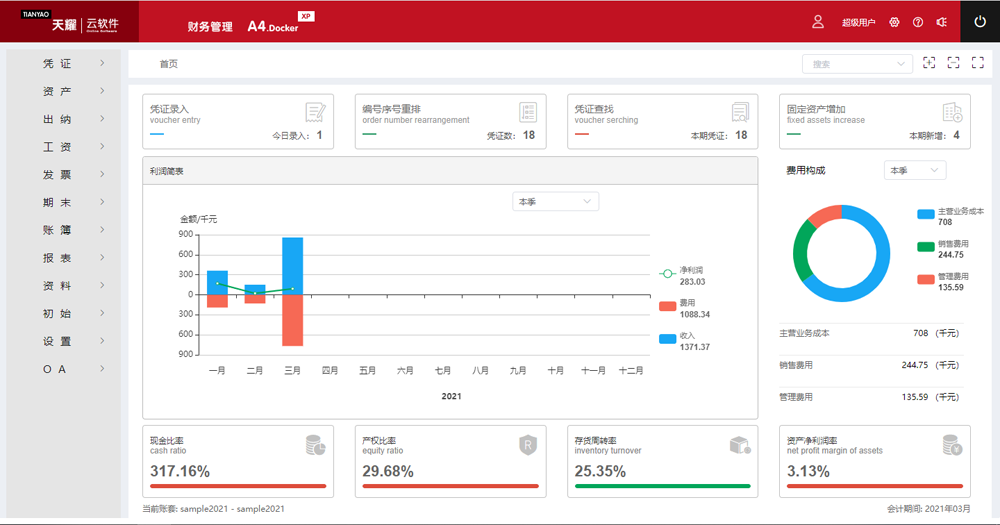This screenshot has height=525, width=1000.
Task: Open the 本季 dropdown above profit chart
Action: pos(555,202)
